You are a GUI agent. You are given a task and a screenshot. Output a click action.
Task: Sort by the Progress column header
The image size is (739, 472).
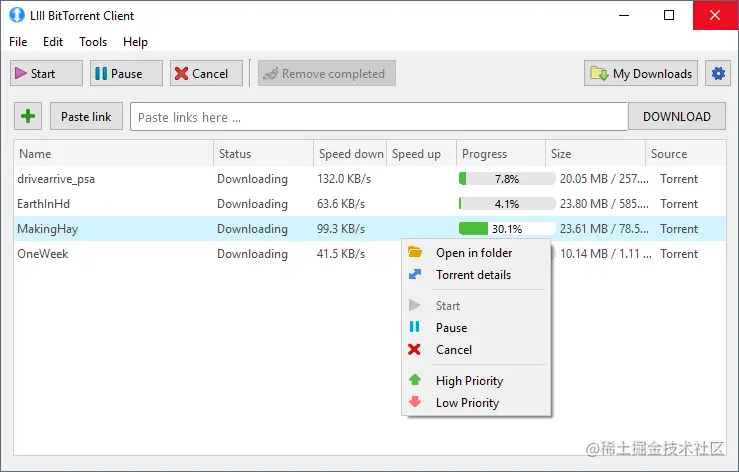click(501, 154)
